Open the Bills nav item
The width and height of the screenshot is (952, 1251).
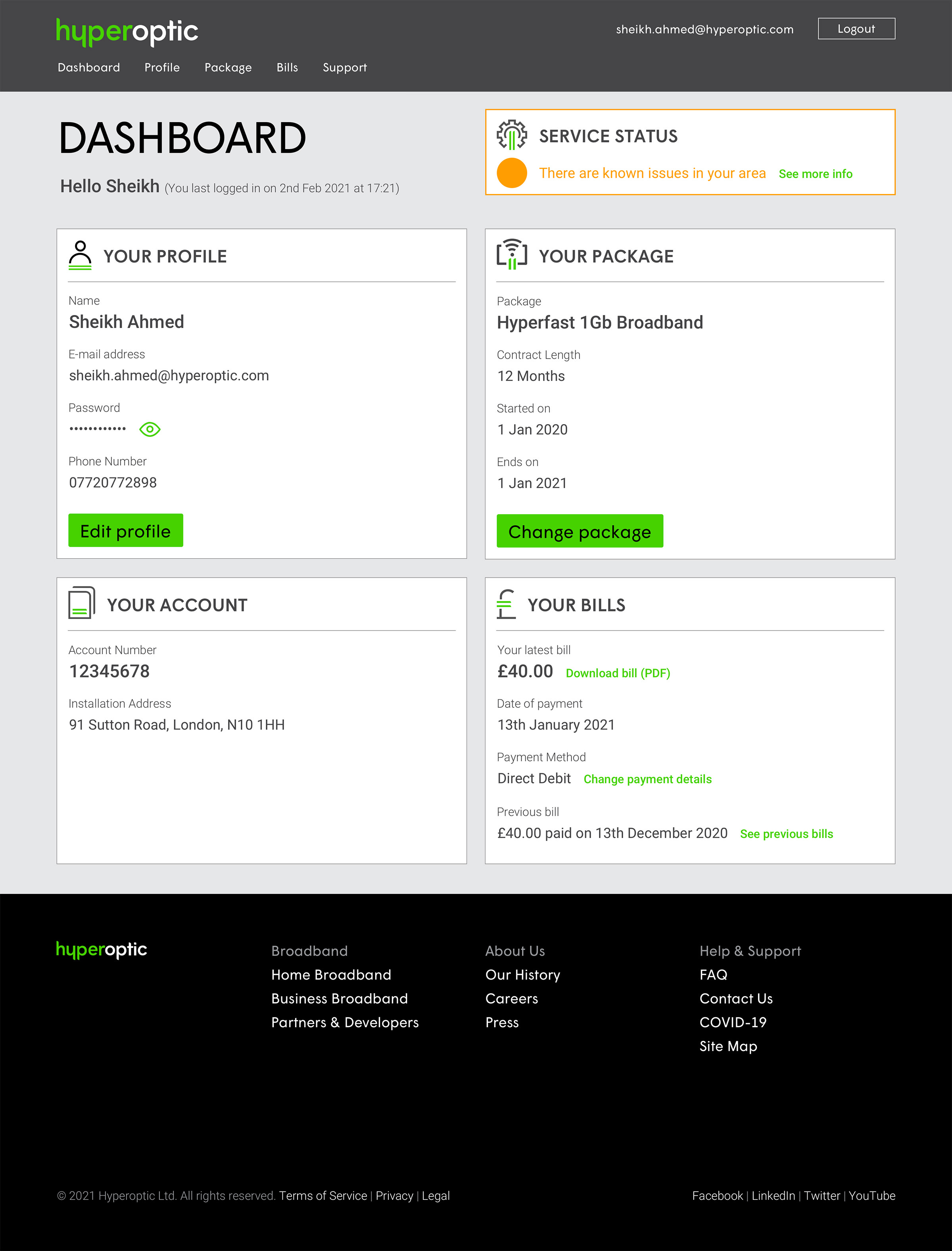[x=287, y=67]
